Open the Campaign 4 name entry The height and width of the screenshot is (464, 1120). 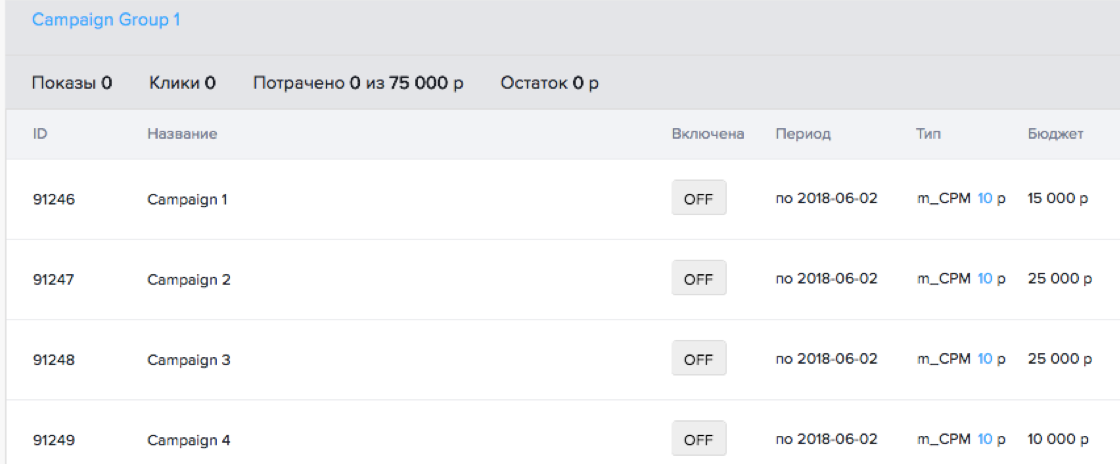pos(189,440)
